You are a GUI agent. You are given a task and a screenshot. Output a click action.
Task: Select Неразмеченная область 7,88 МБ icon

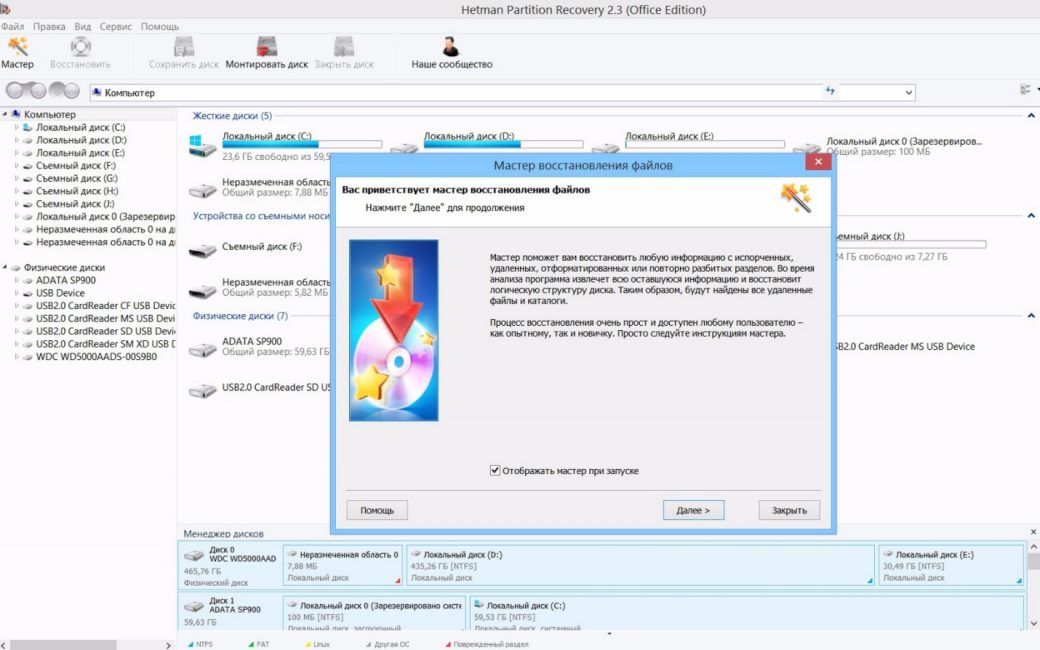pyautogui.click(x=203, y=190)
